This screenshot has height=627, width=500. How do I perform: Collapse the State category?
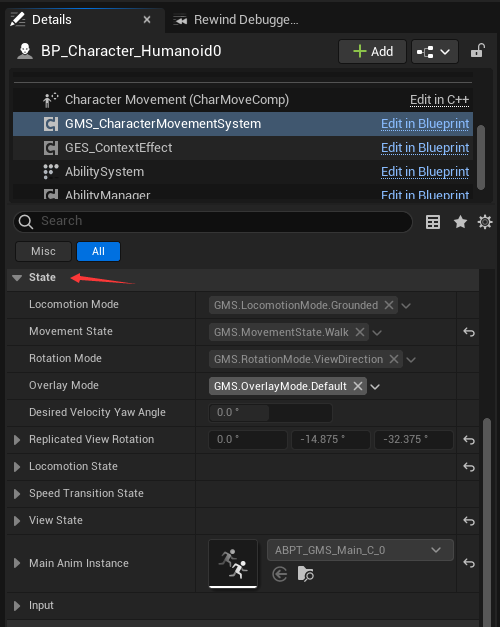[17, 278]
